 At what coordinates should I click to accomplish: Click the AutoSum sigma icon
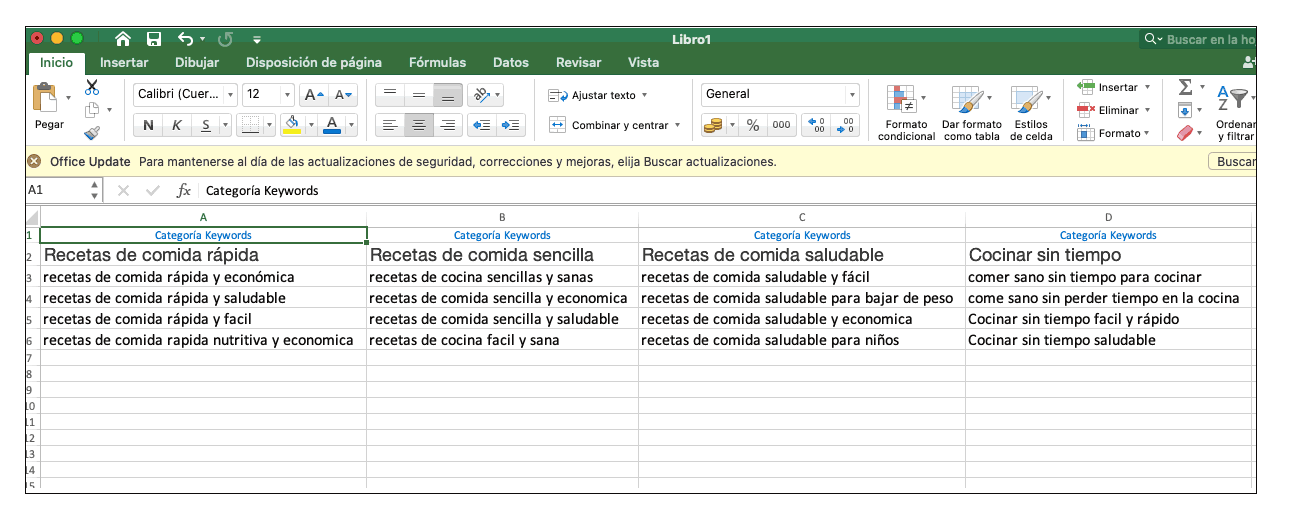pyautogui.click(x=1185, y=88)
